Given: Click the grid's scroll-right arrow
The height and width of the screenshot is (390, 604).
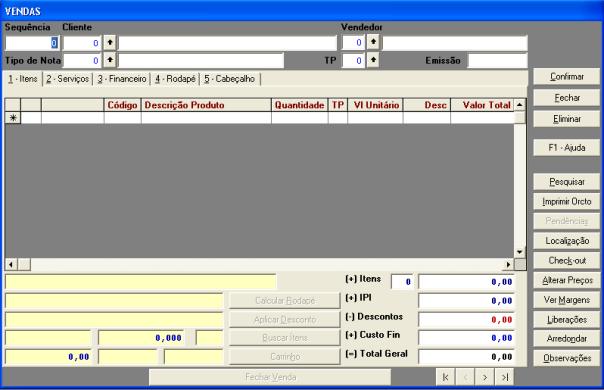Looking at the screenshot, I should (x=508, y=264).
